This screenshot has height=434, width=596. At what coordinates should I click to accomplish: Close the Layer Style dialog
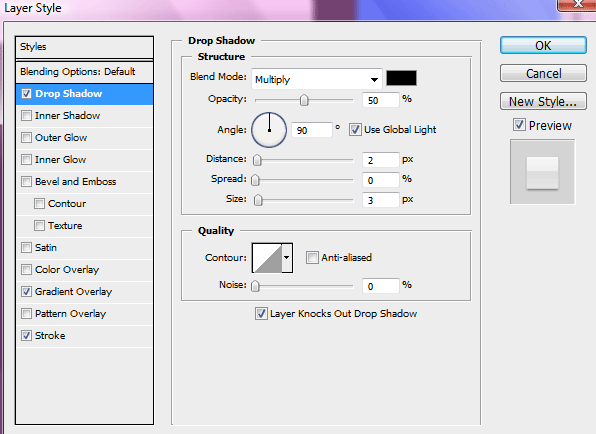[577, 5]
